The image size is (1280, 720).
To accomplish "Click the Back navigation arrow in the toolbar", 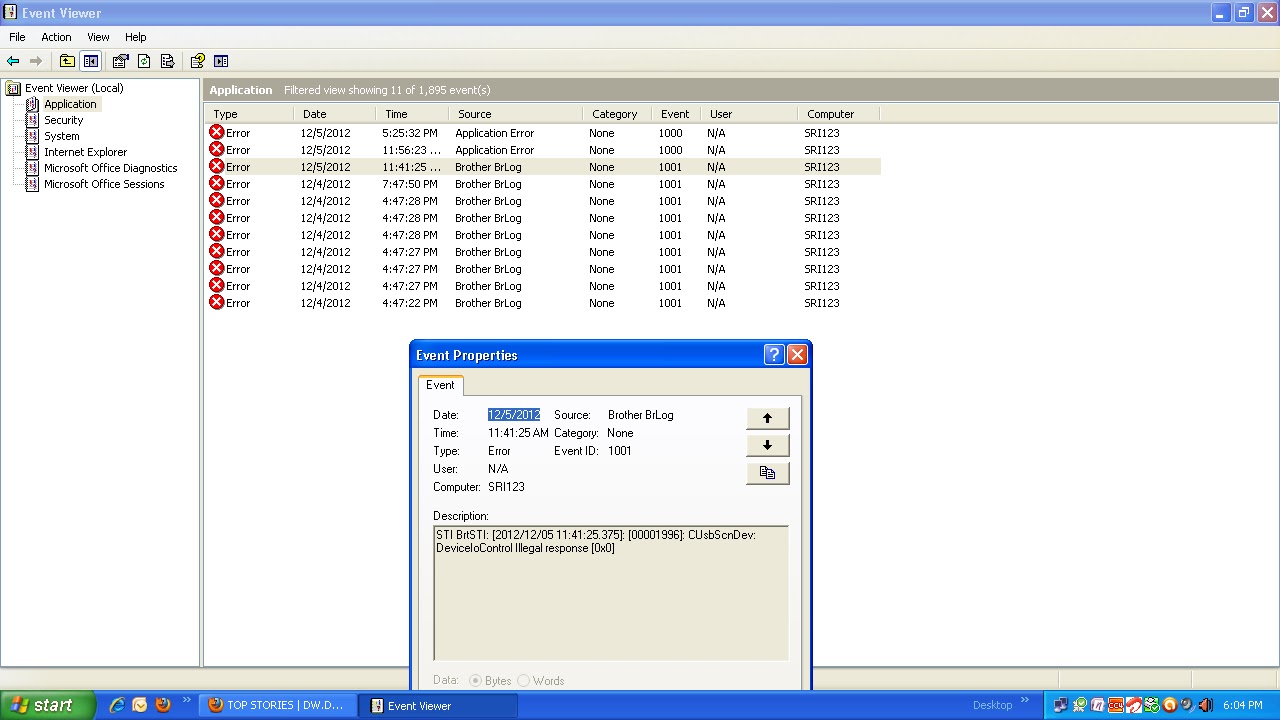I will pyautogui.click(x=14, y=60).
